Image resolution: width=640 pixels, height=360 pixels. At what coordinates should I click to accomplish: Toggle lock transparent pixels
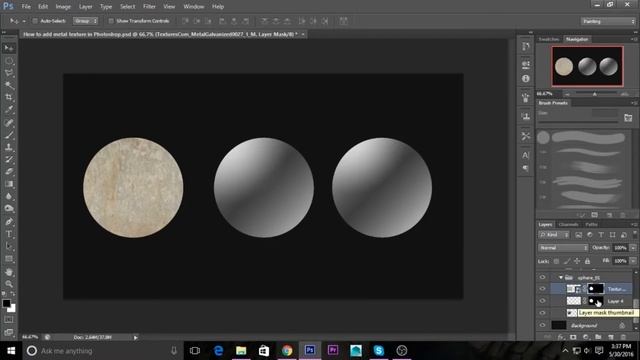[556, 261]
